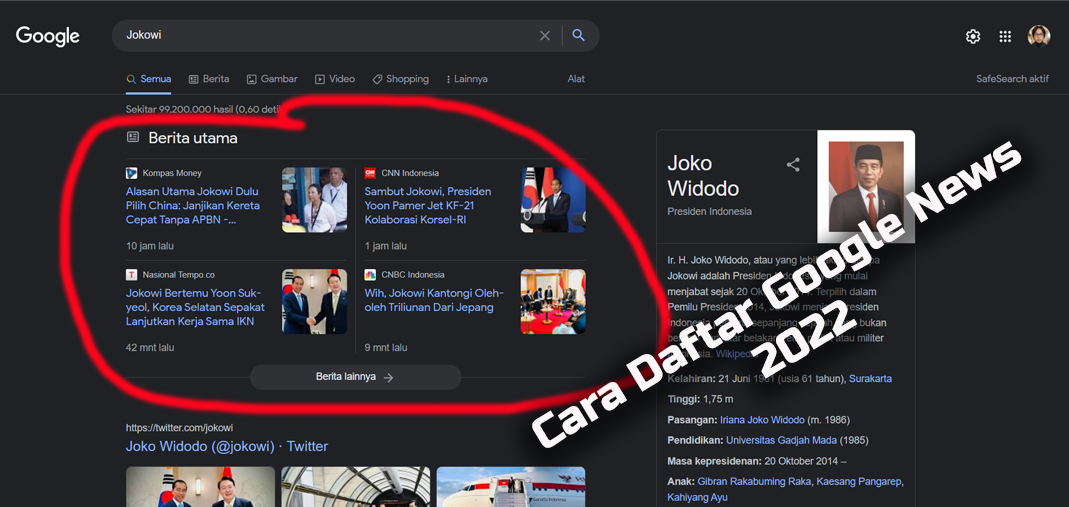Open the Google apps grid icon
Screen dimensions: 1069x507
[x=1005, y=37]
